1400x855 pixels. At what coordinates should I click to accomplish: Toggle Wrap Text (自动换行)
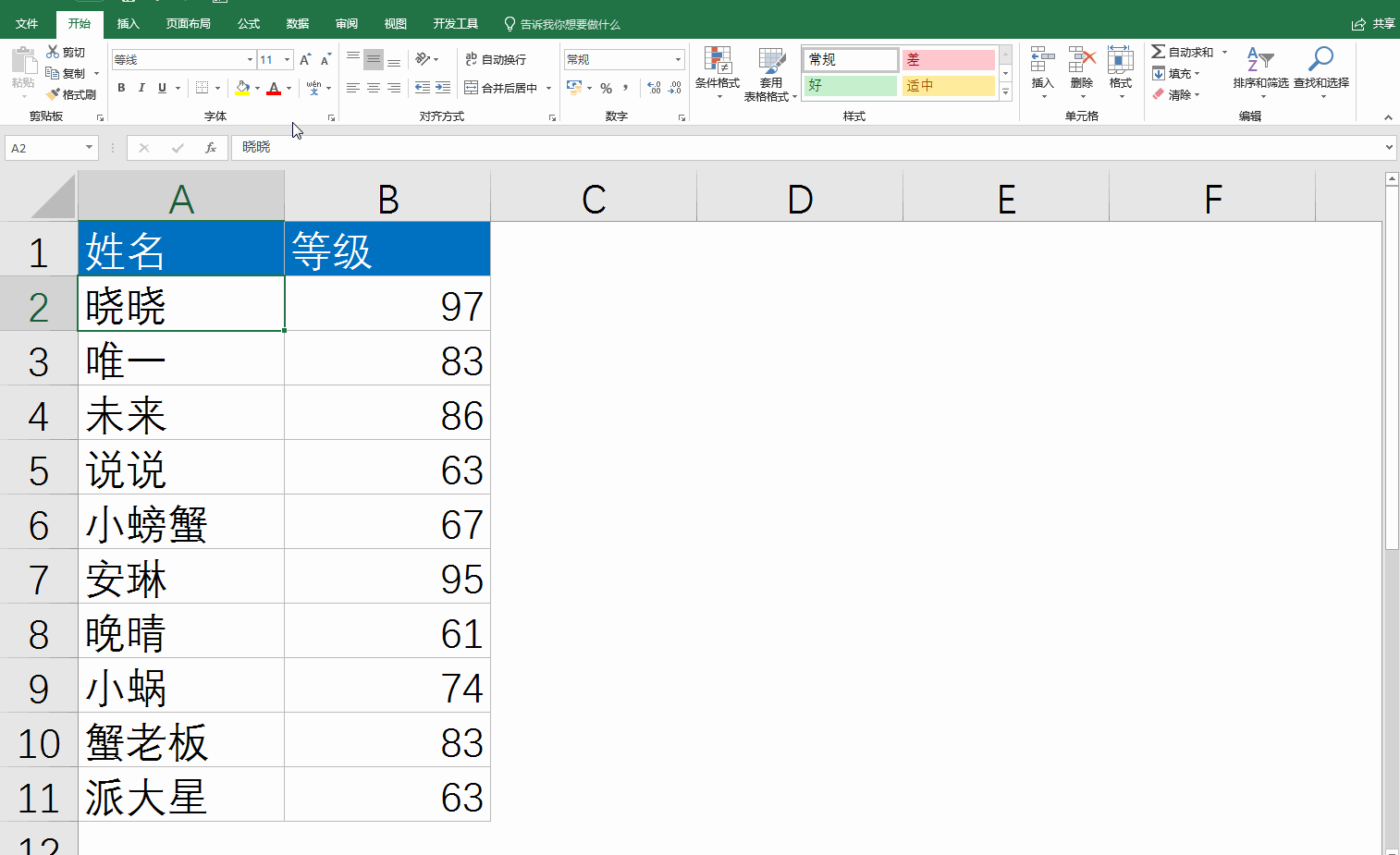[495, 59]
